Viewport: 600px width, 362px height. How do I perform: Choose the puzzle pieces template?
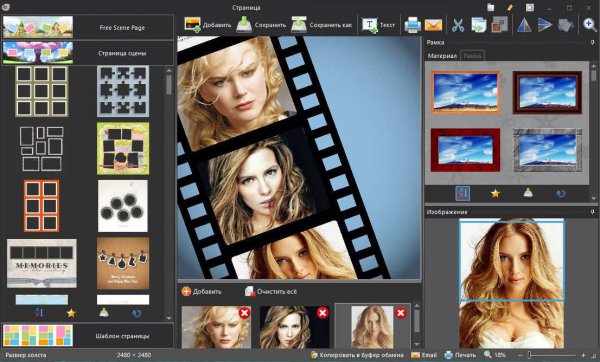[x=123, y=91]
